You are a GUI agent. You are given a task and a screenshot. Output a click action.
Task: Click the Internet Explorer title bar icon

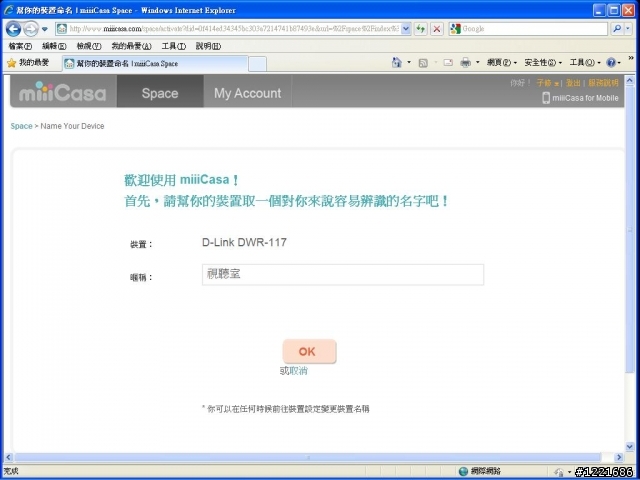(x=9, y=10)
